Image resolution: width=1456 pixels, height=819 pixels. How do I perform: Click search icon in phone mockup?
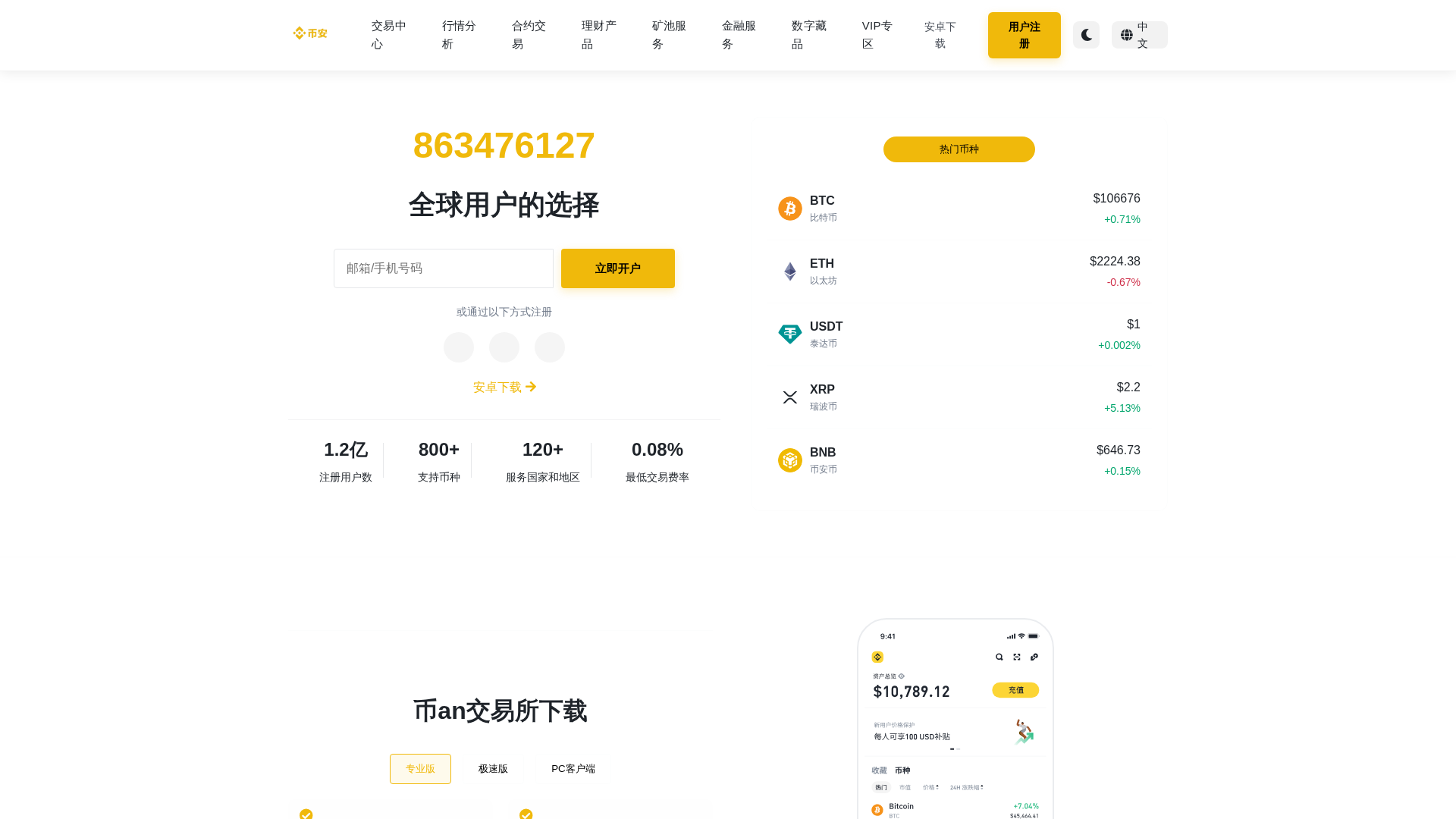click(999, 657)
